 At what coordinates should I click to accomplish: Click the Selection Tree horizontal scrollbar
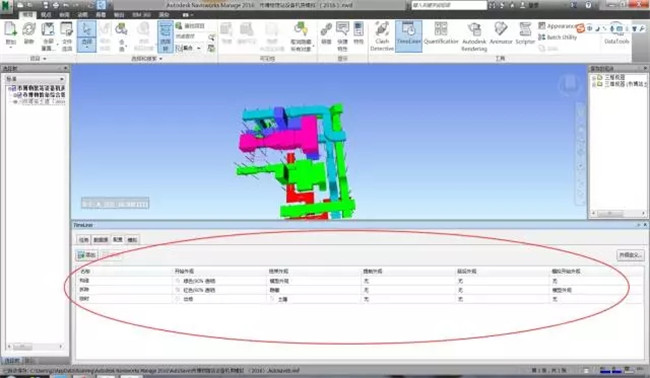pyautogui.click(x=35, y=346)
